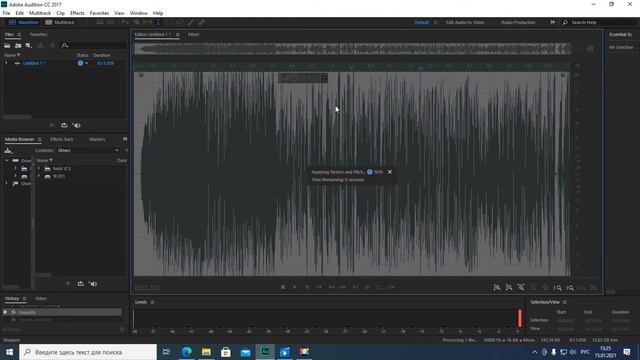Switch to Effects Rack tab
The width and height of the screenshot is (640, 360).
62,139
